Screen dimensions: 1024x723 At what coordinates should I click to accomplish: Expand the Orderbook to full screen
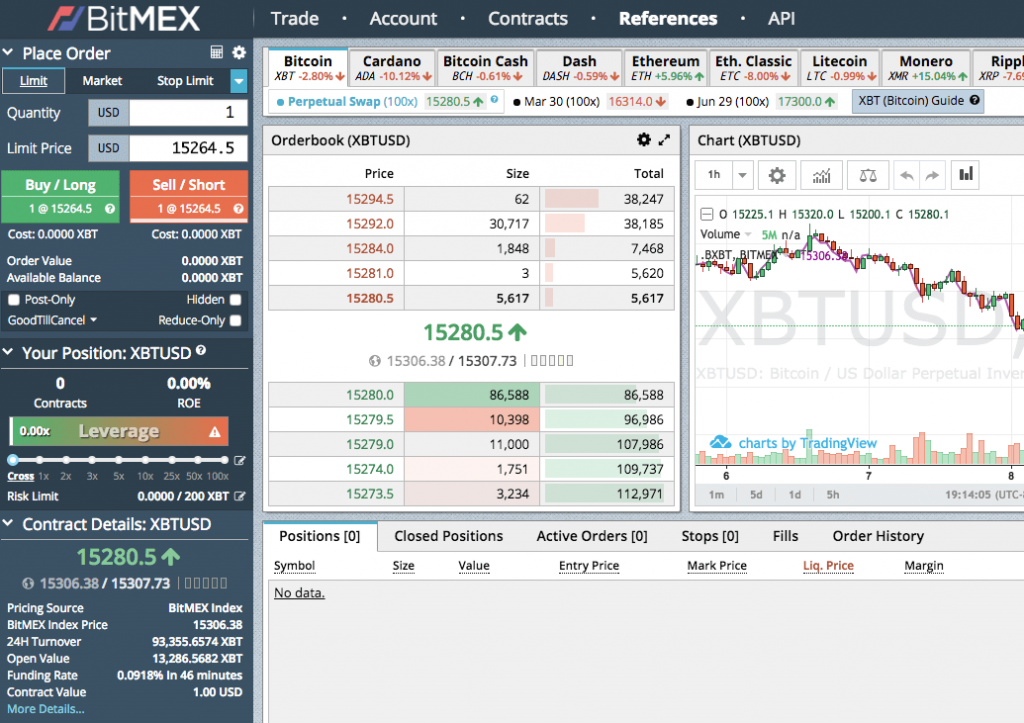(x=663, y=141)
